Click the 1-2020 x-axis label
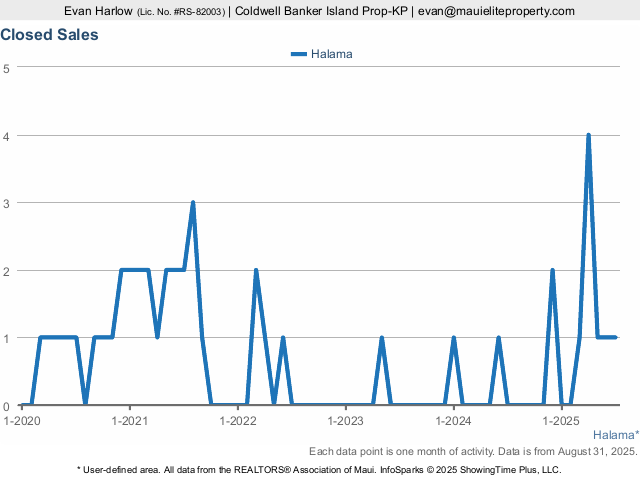The width and height of the screenshot is (640, 480). point(22,421)
